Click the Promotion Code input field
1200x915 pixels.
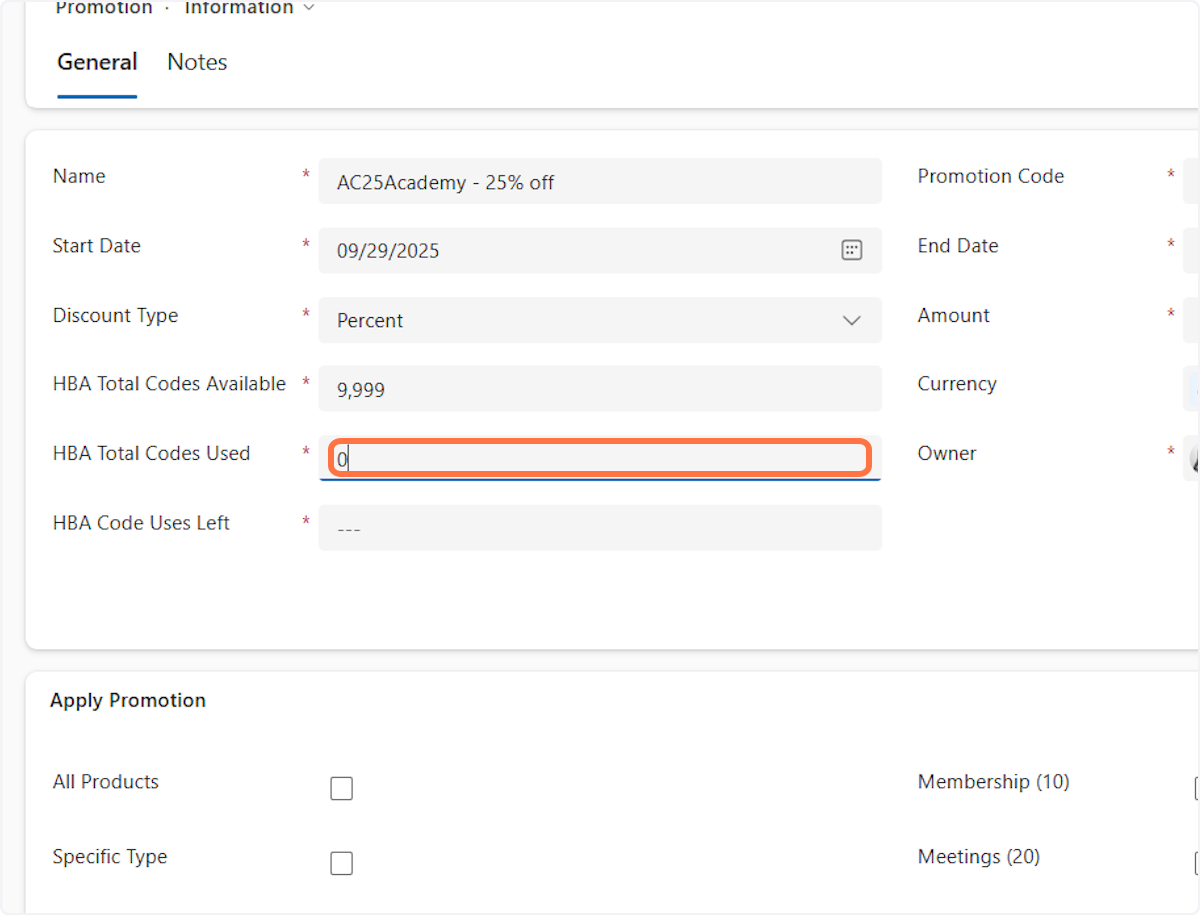pos(1192,182)
